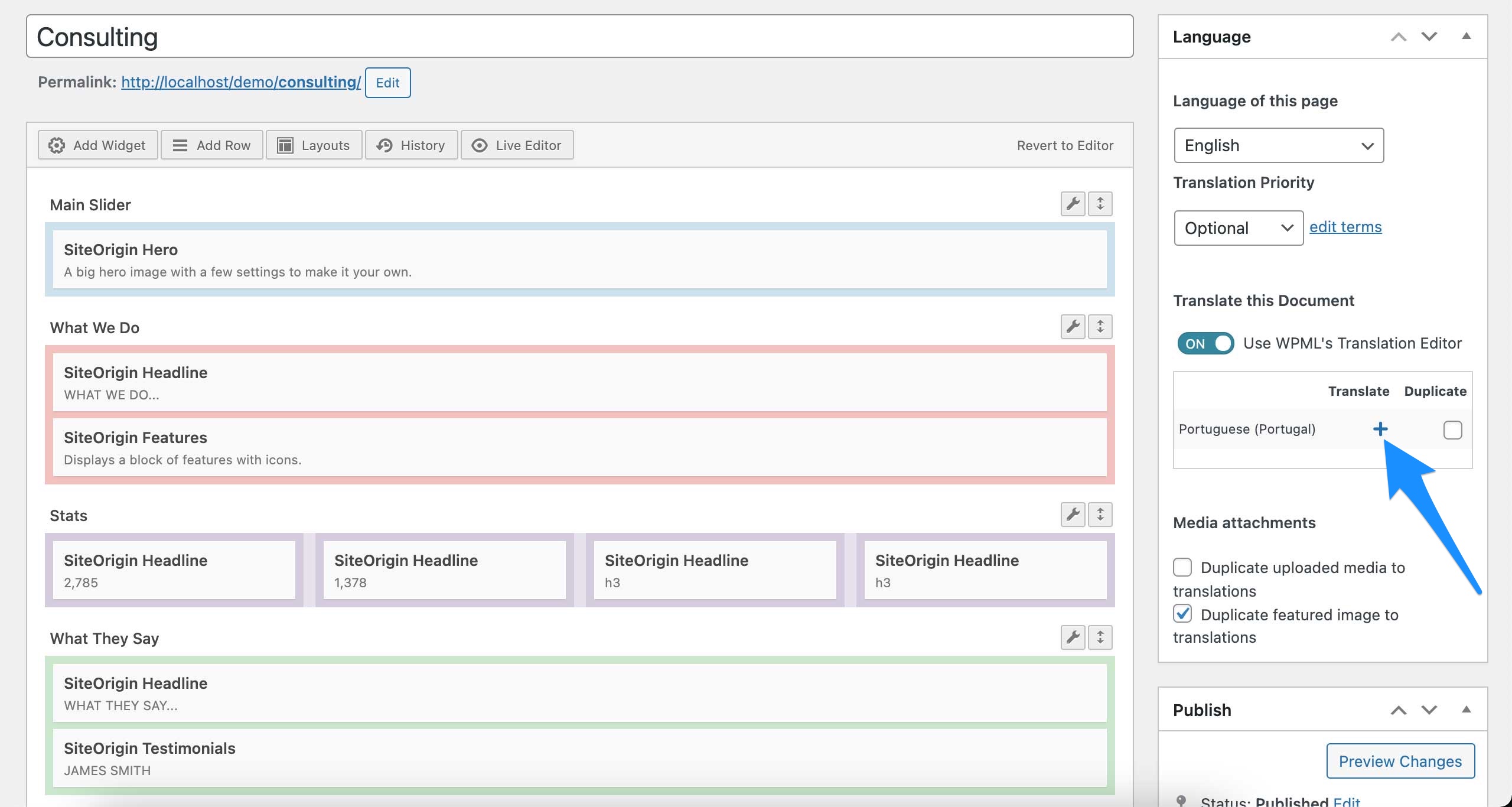
Task: Click the Preview Changes button
Action: click(1400, 761)
